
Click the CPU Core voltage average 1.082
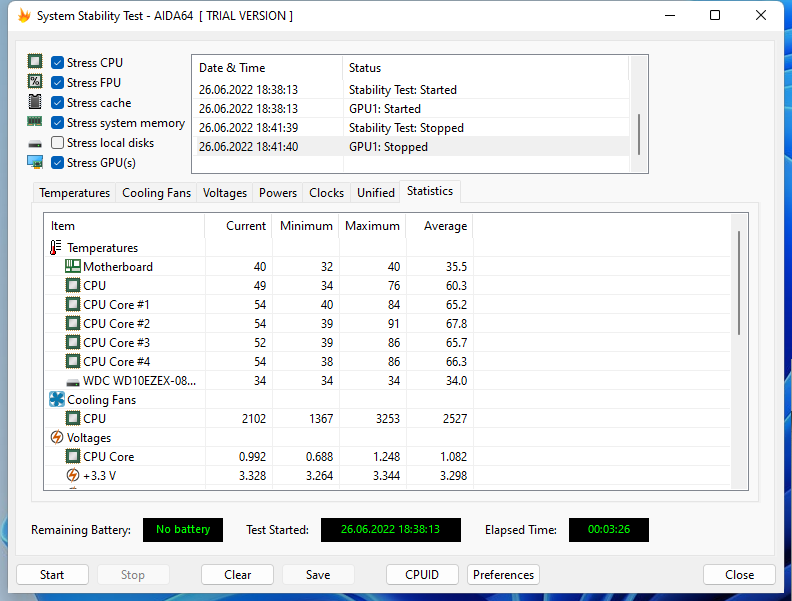pos(453,457)
